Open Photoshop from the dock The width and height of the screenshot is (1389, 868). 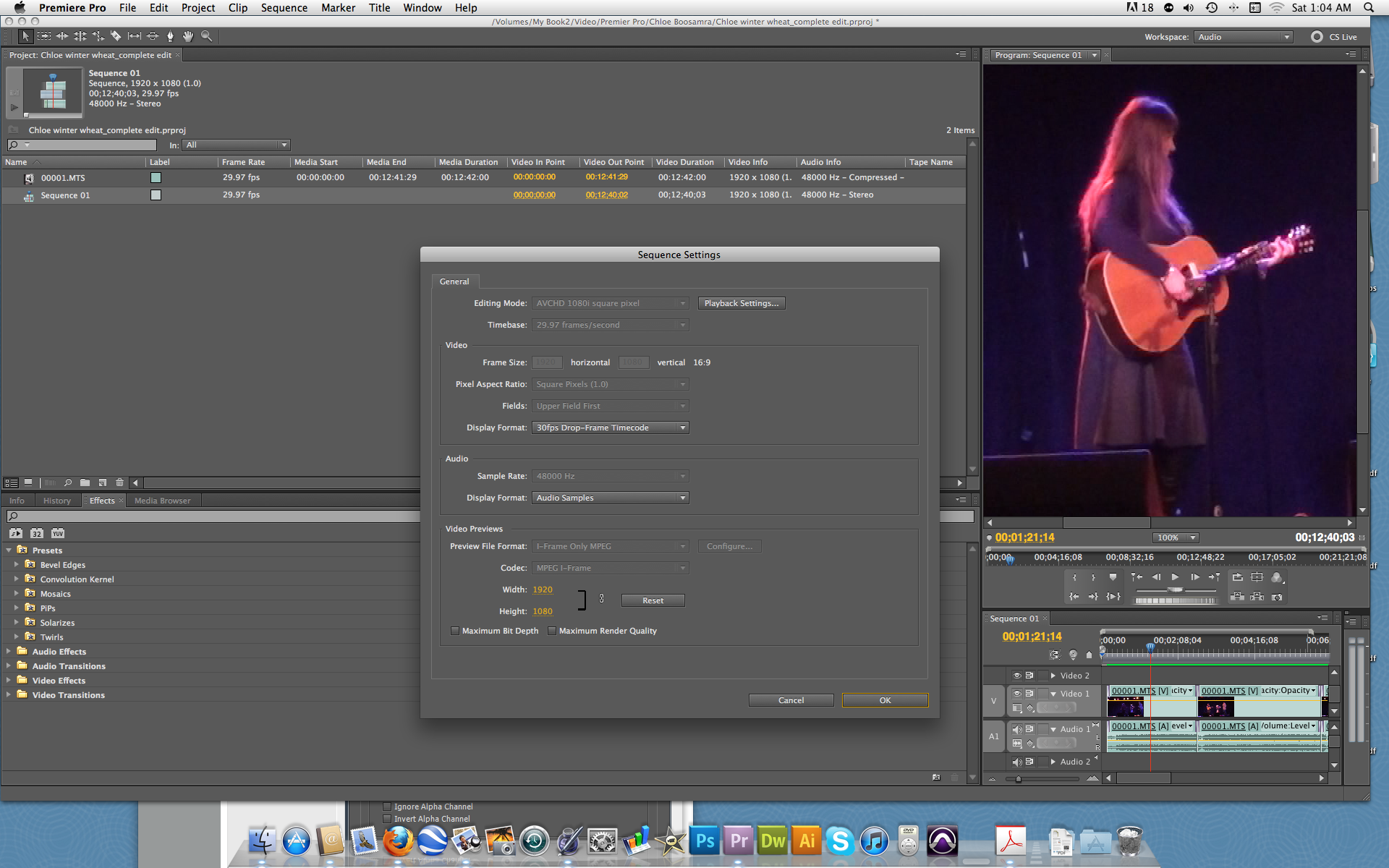click(x=705, y=841)
